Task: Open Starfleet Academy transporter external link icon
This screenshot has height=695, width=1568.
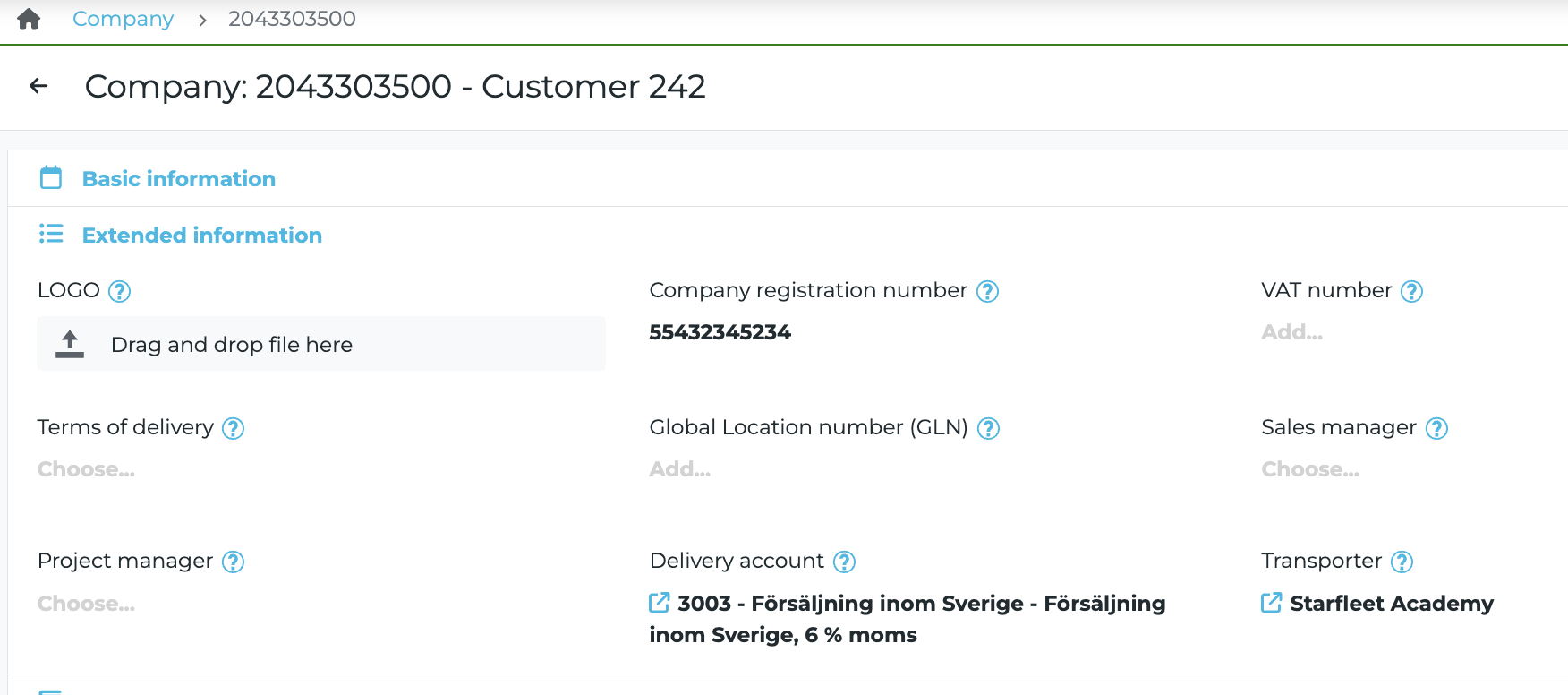Action: 1271,603
